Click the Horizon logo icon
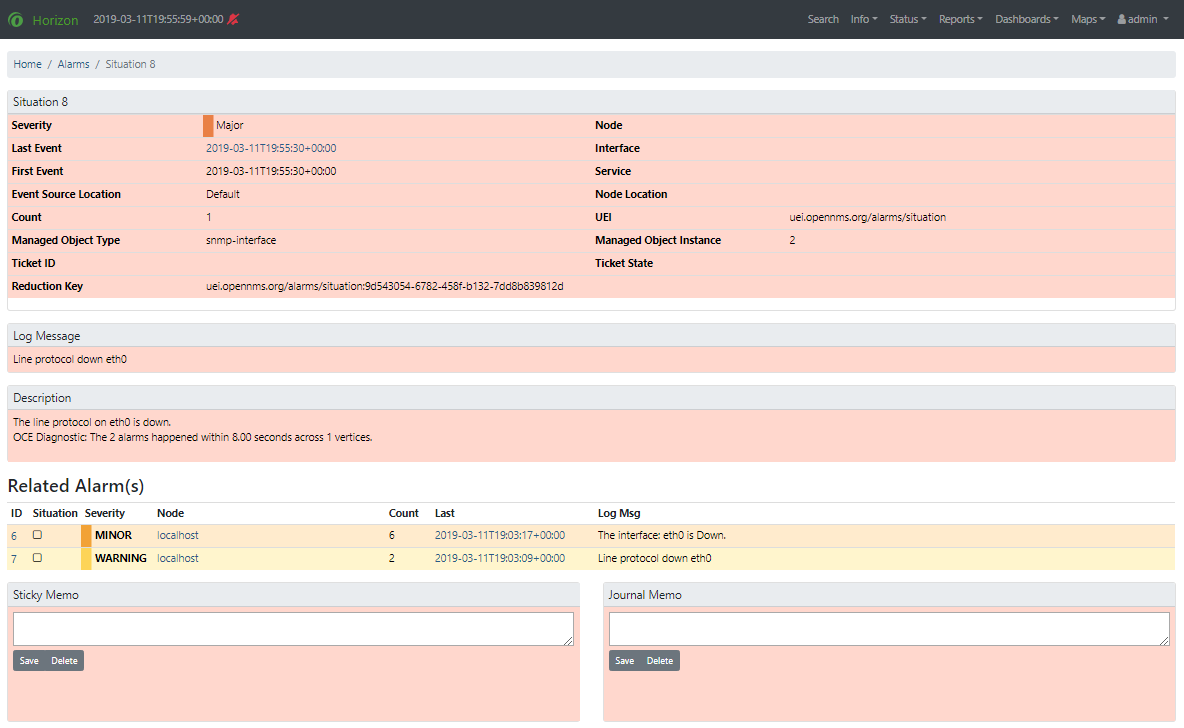The width and height of the screenshot is (1184, 728). (16, 20)
